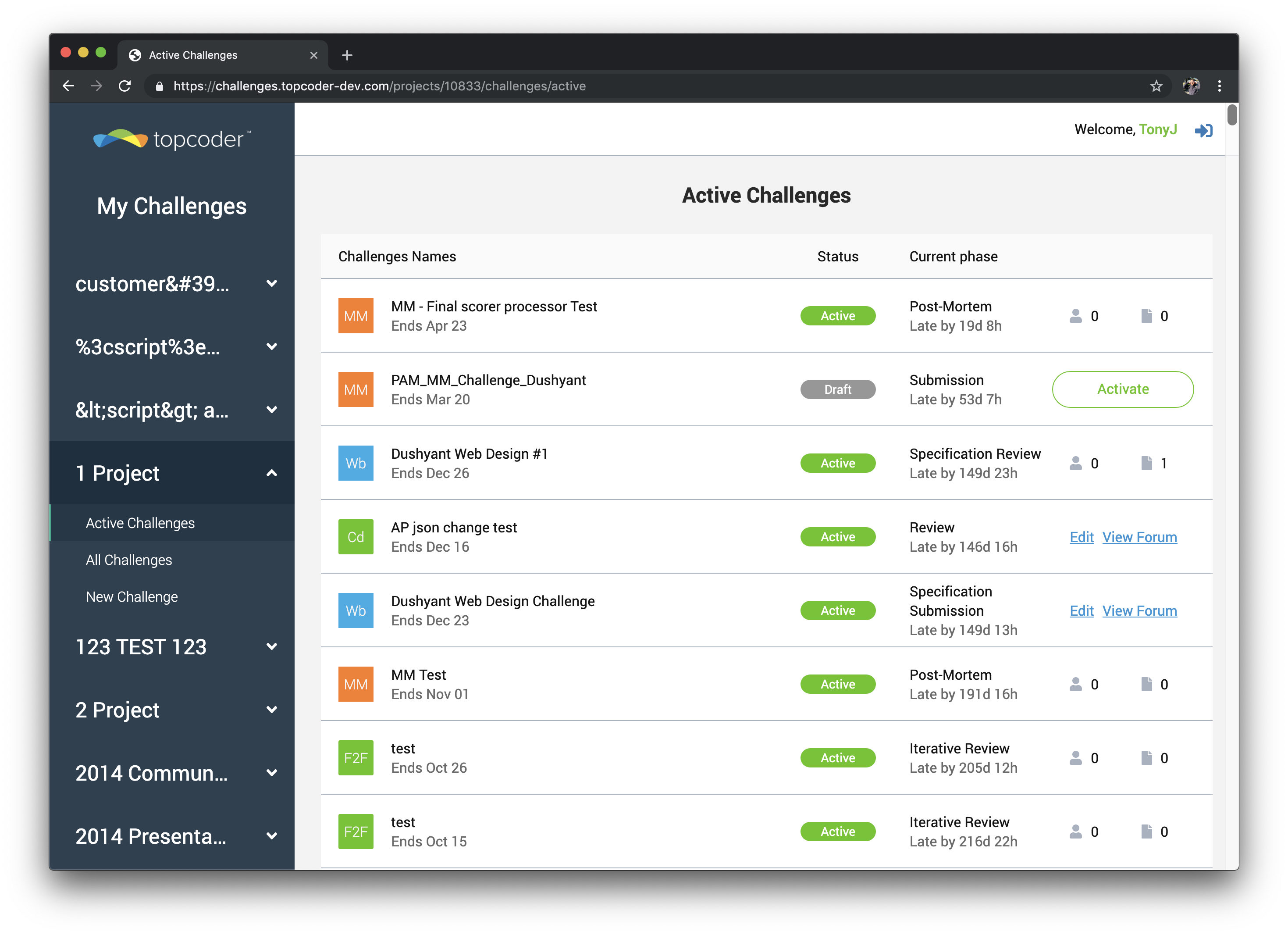Viewport: 1288px width, 935px height.
Task: Click the Cd badge for AP json change test
Action: [x=356, y=537]
